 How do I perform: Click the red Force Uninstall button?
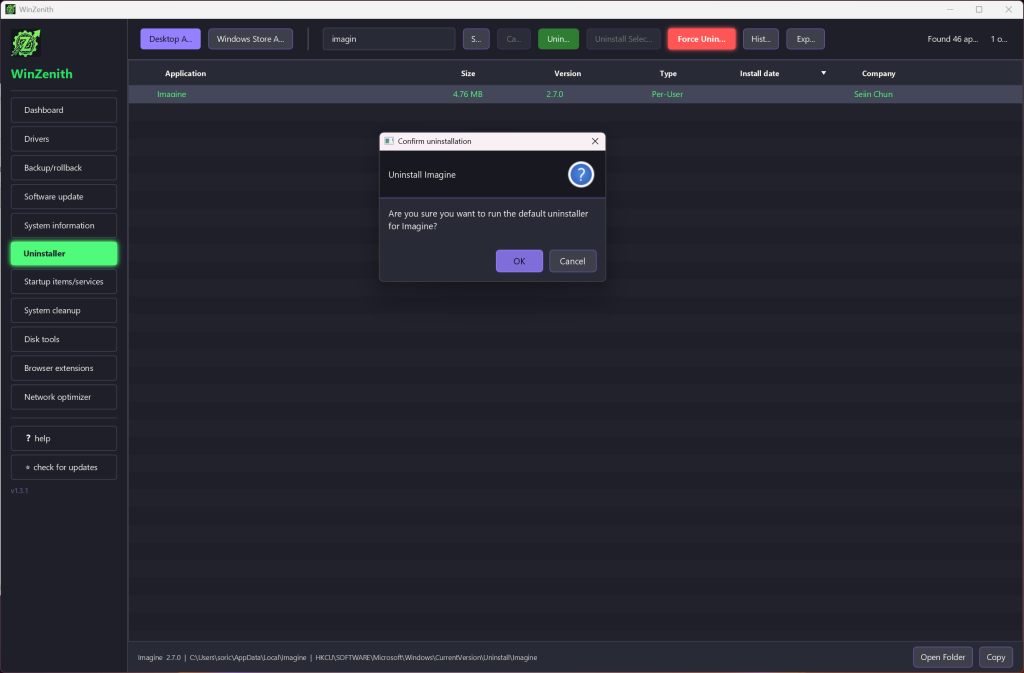[x=701, y=39]
